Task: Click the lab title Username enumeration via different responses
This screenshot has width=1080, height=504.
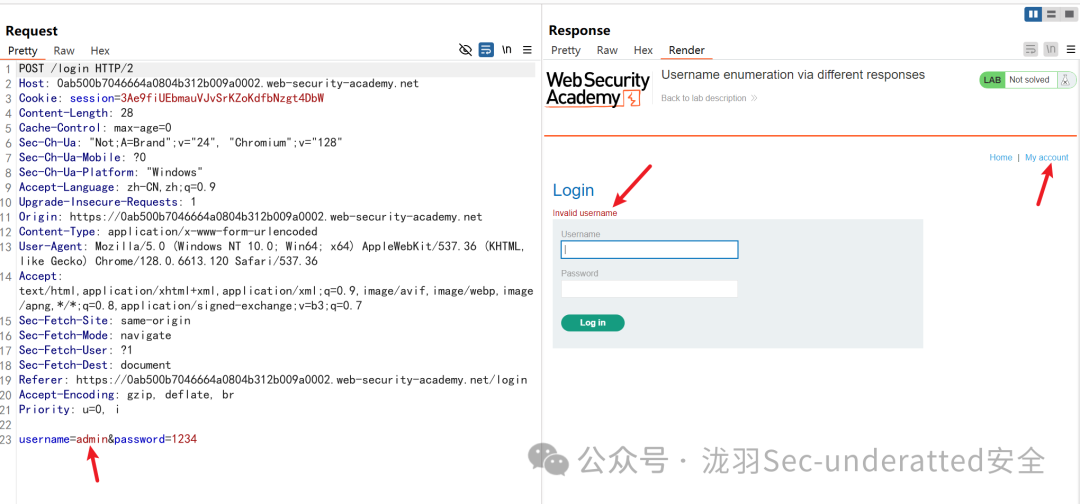Action: [x=793, y=75]
